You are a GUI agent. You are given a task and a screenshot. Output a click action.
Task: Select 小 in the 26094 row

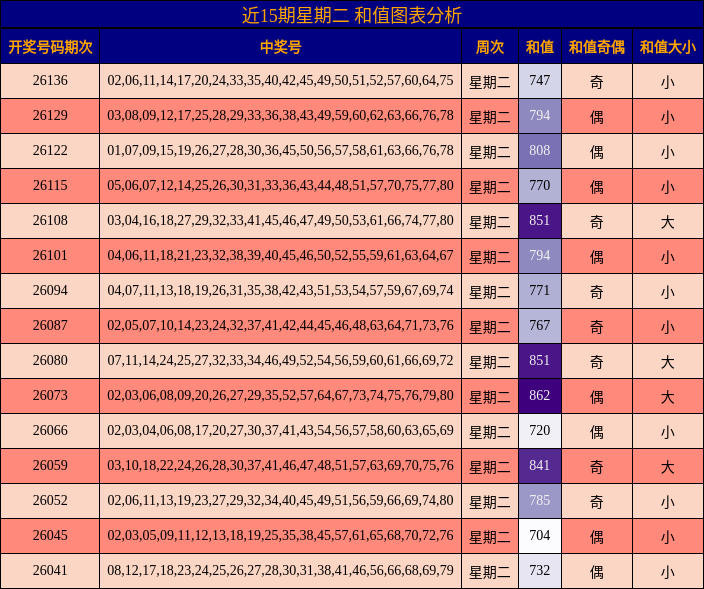(x=668, y=292)
